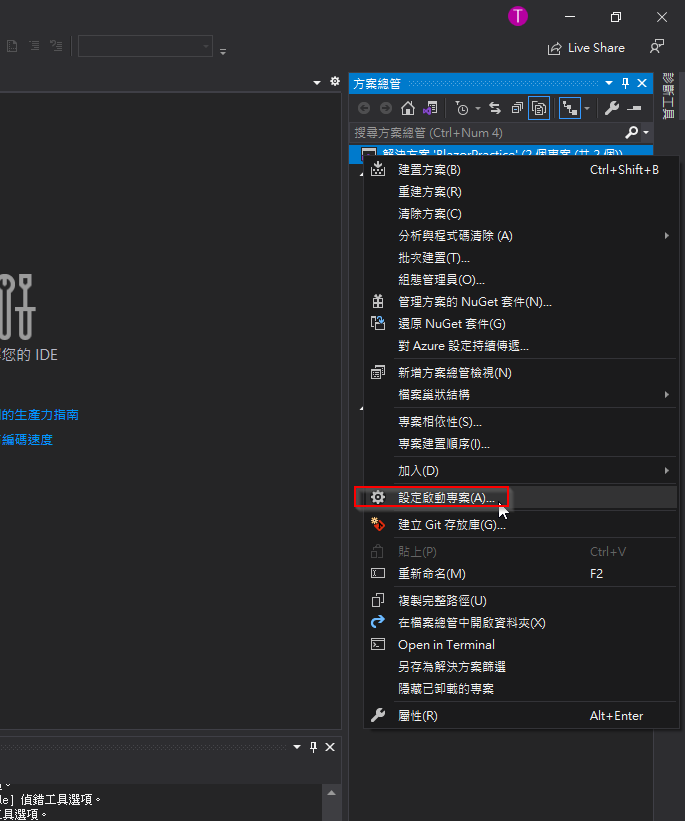This screenshot has width=685, height=821.
Task: Click 設定啟動專案(A)... entry
Action: 521,497
